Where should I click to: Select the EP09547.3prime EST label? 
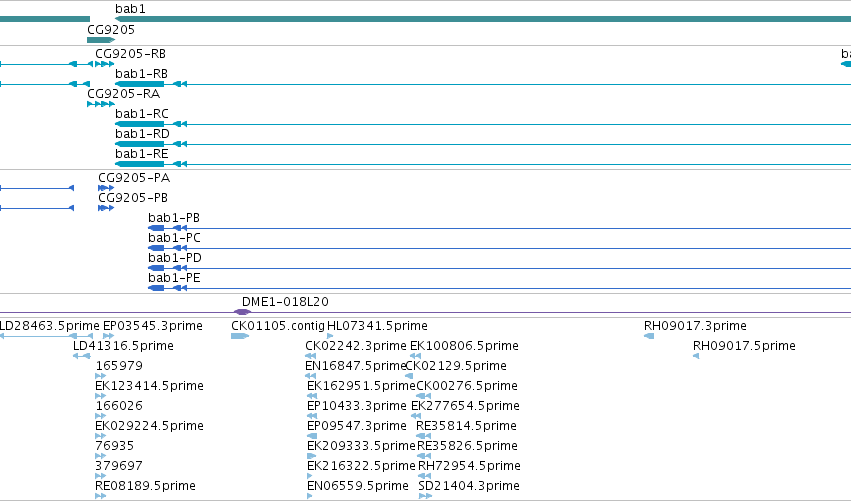point(357,426)
